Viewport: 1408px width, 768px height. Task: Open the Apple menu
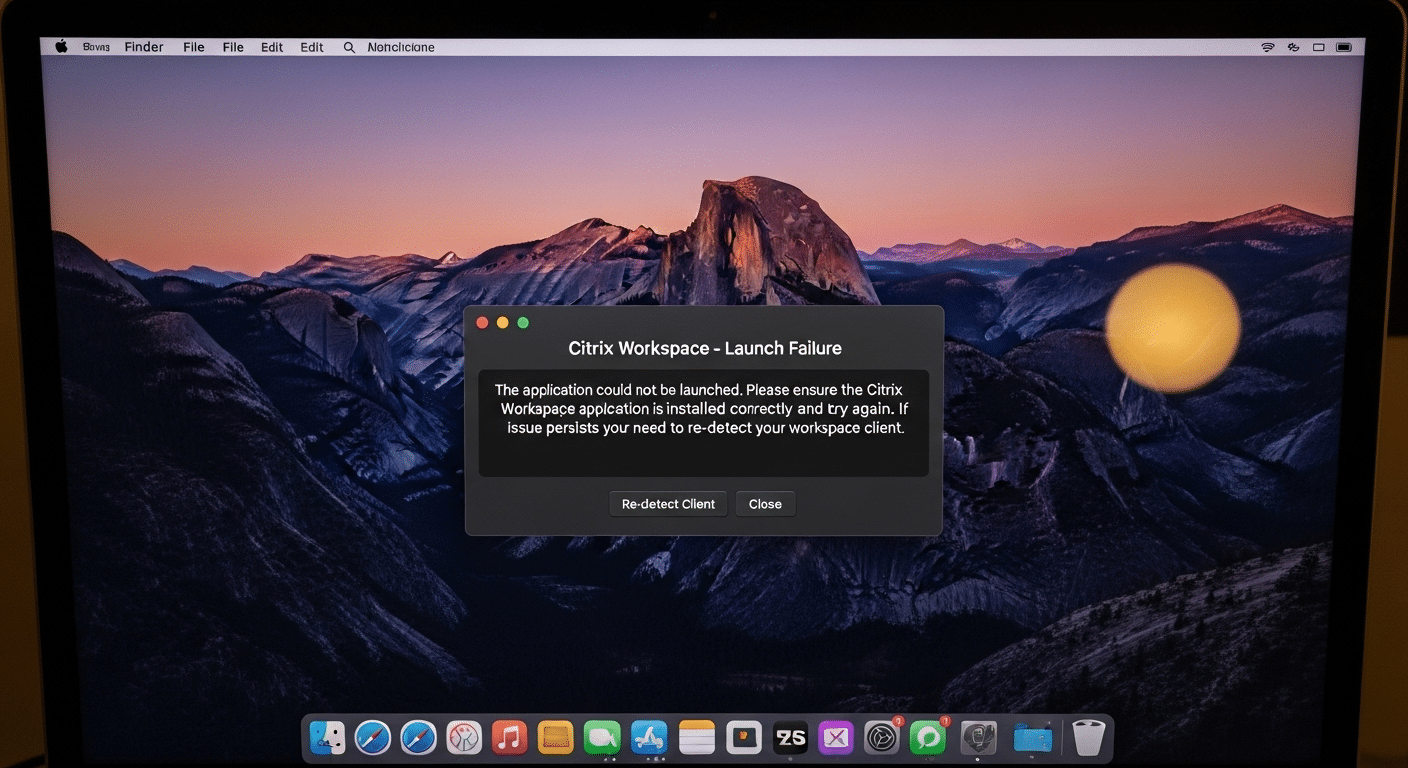60,46
